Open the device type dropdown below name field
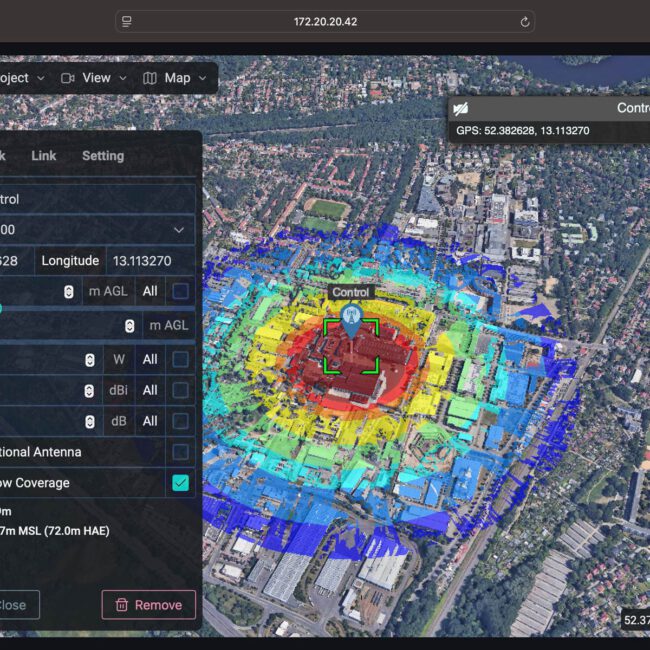This screenshot has height=650, width=650. [x=95, y=230]
